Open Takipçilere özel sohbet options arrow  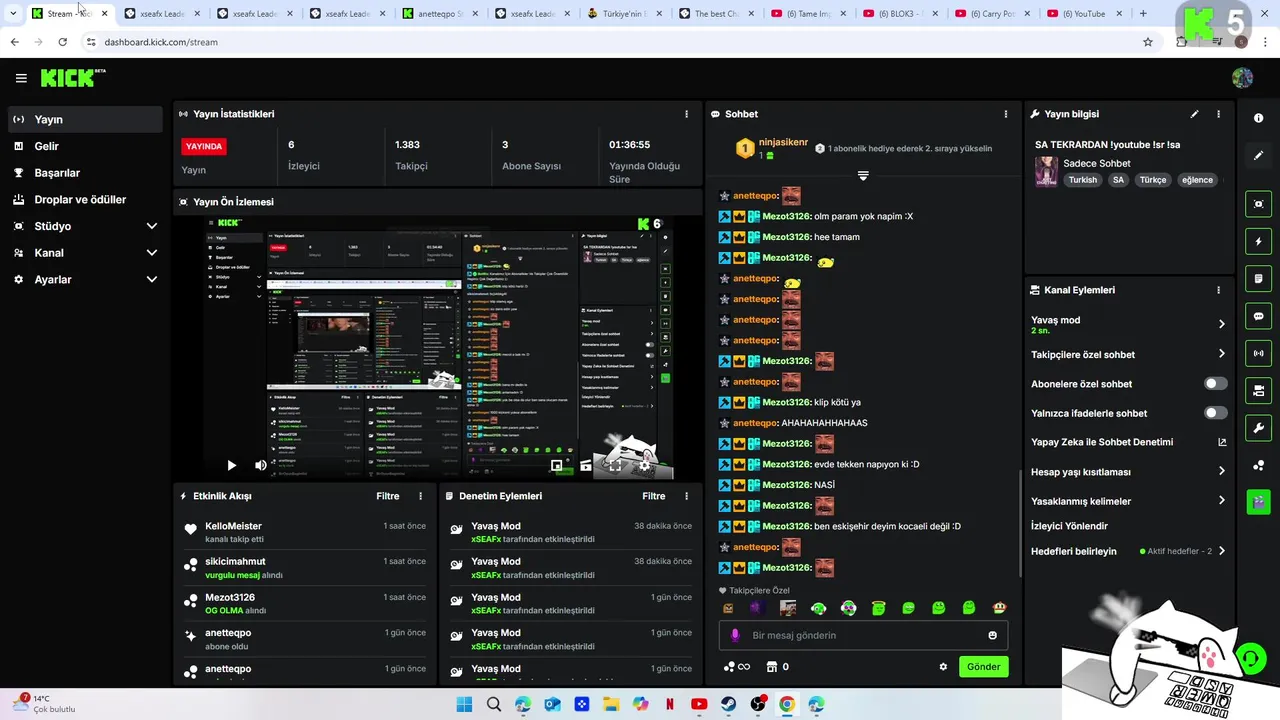1221,354
